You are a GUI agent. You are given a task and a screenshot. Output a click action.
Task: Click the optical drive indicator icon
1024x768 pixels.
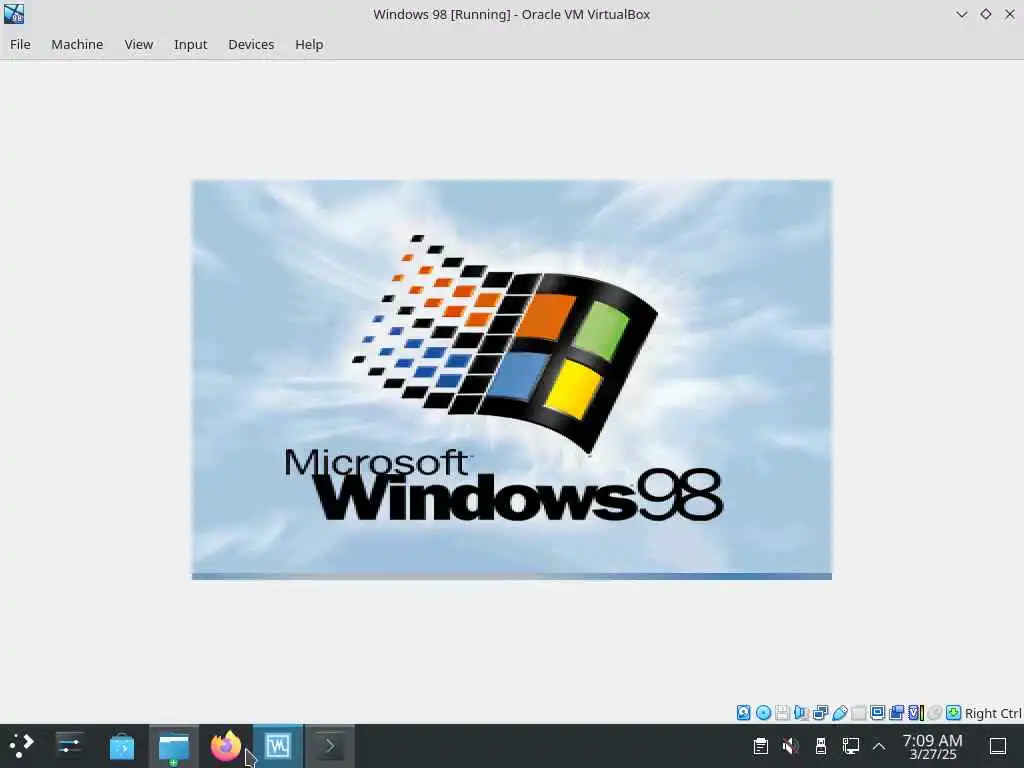[763, 712]
